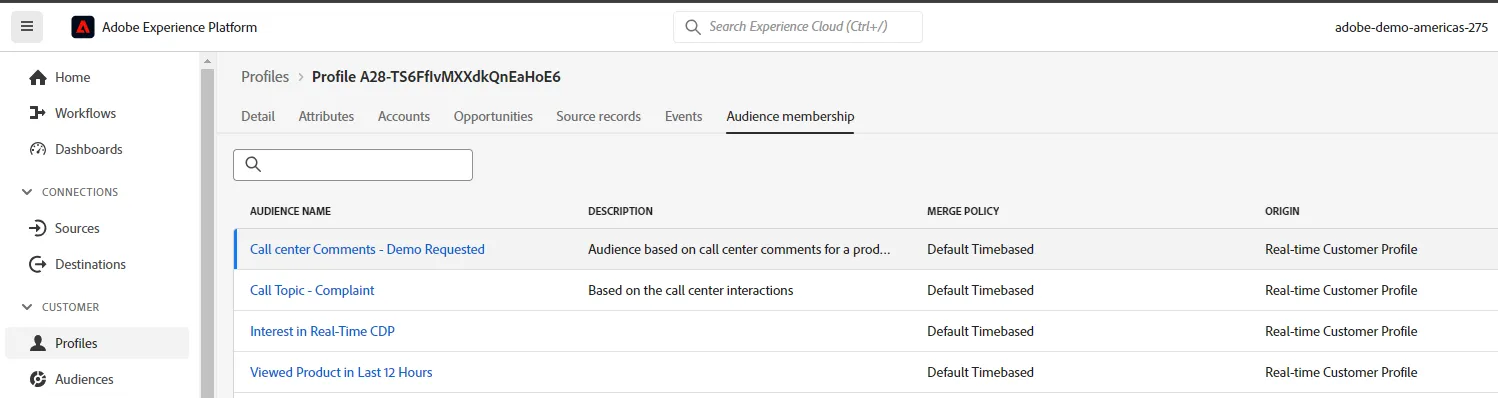The height and width of the screenshot is (398, 1498).
Task: Open Call center Comments - Demo Requested audience
Action: tap(367, 249)
